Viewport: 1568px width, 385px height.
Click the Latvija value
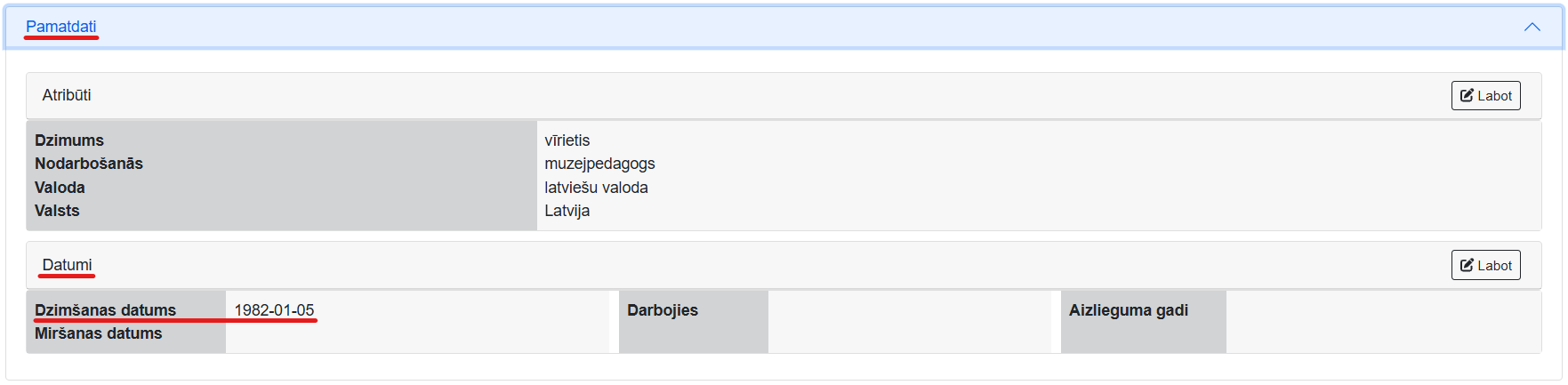coord(567,211)
